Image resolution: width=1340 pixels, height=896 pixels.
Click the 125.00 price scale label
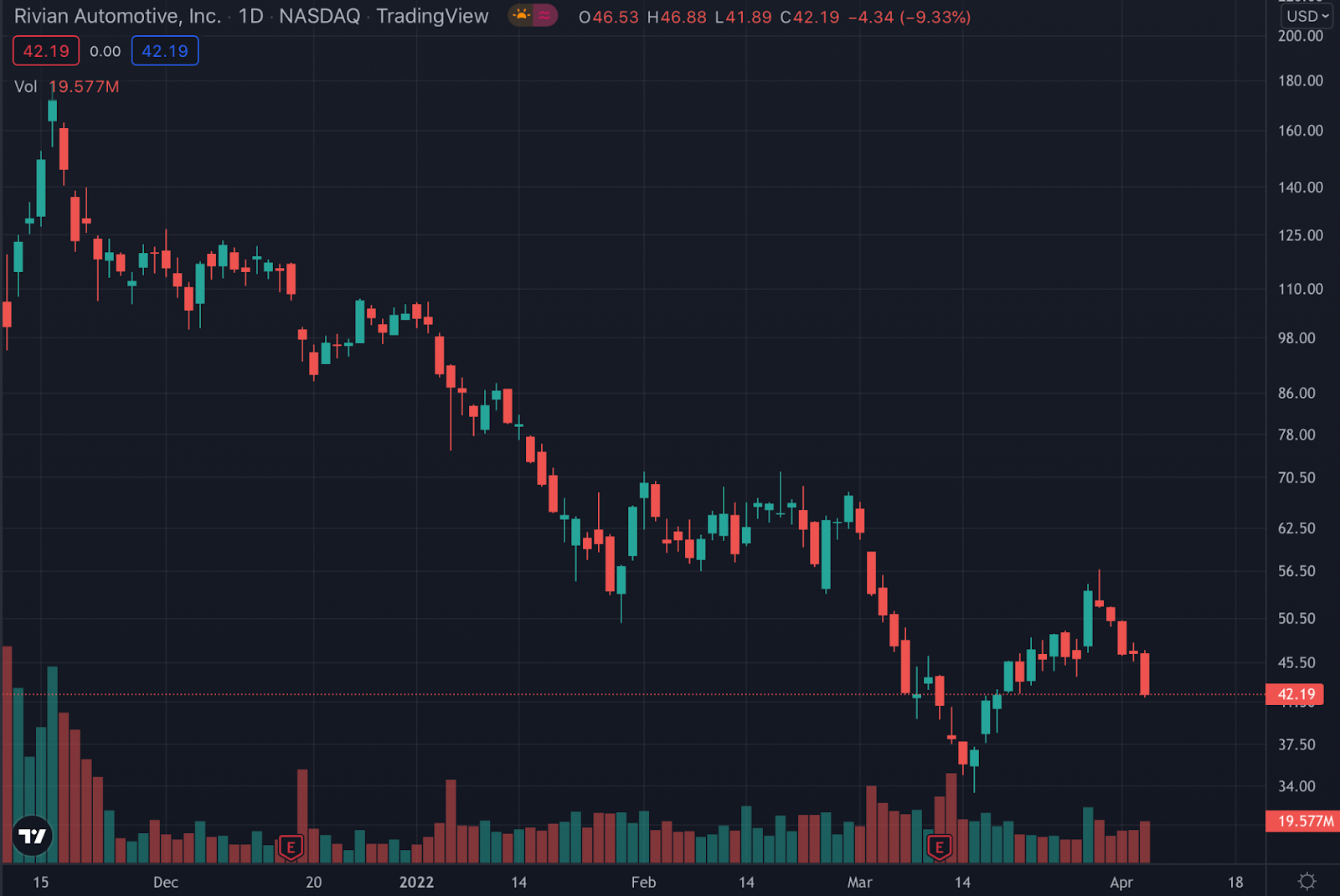click(1301, 235)
